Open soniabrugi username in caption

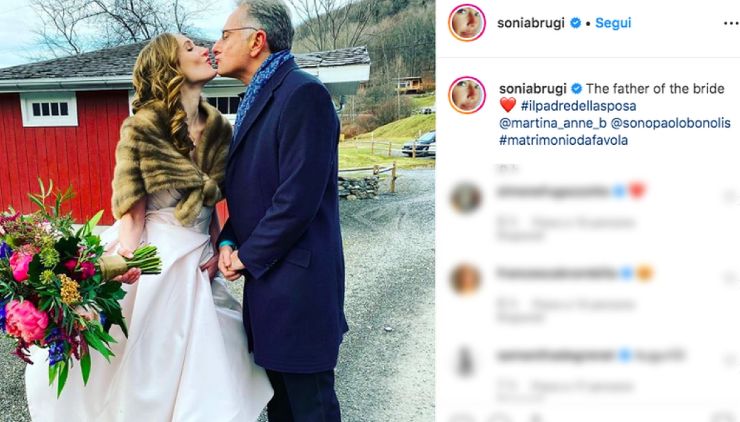[533, 89]
